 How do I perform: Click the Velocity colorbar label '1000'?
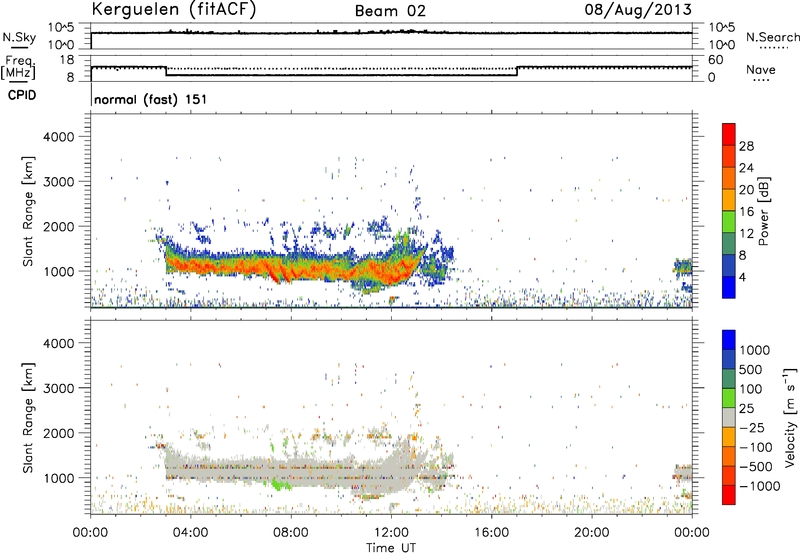(755, 350)
